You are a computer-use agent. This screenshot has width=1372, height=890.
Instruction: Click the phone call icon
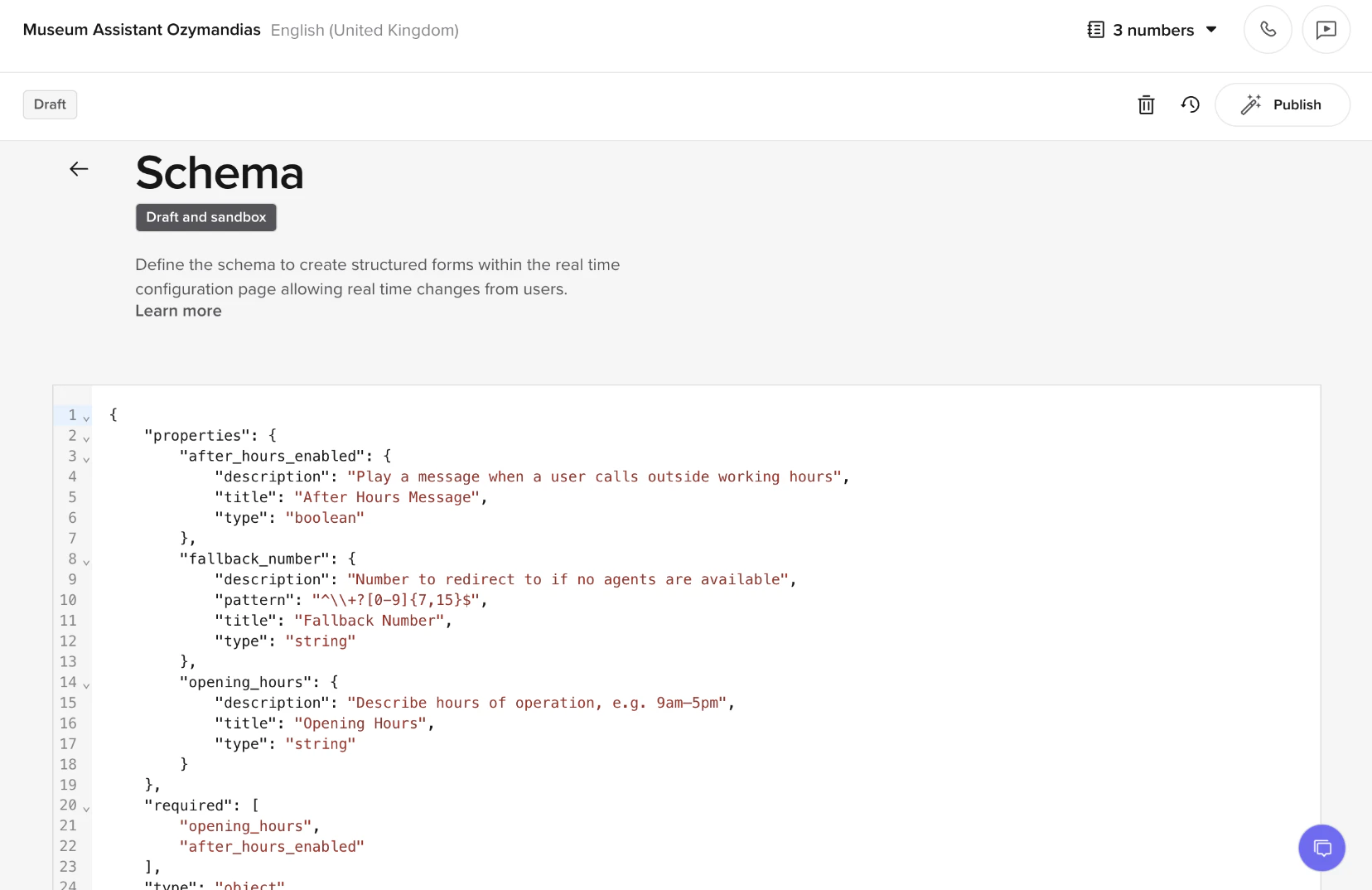click(x=1268, y=29)
